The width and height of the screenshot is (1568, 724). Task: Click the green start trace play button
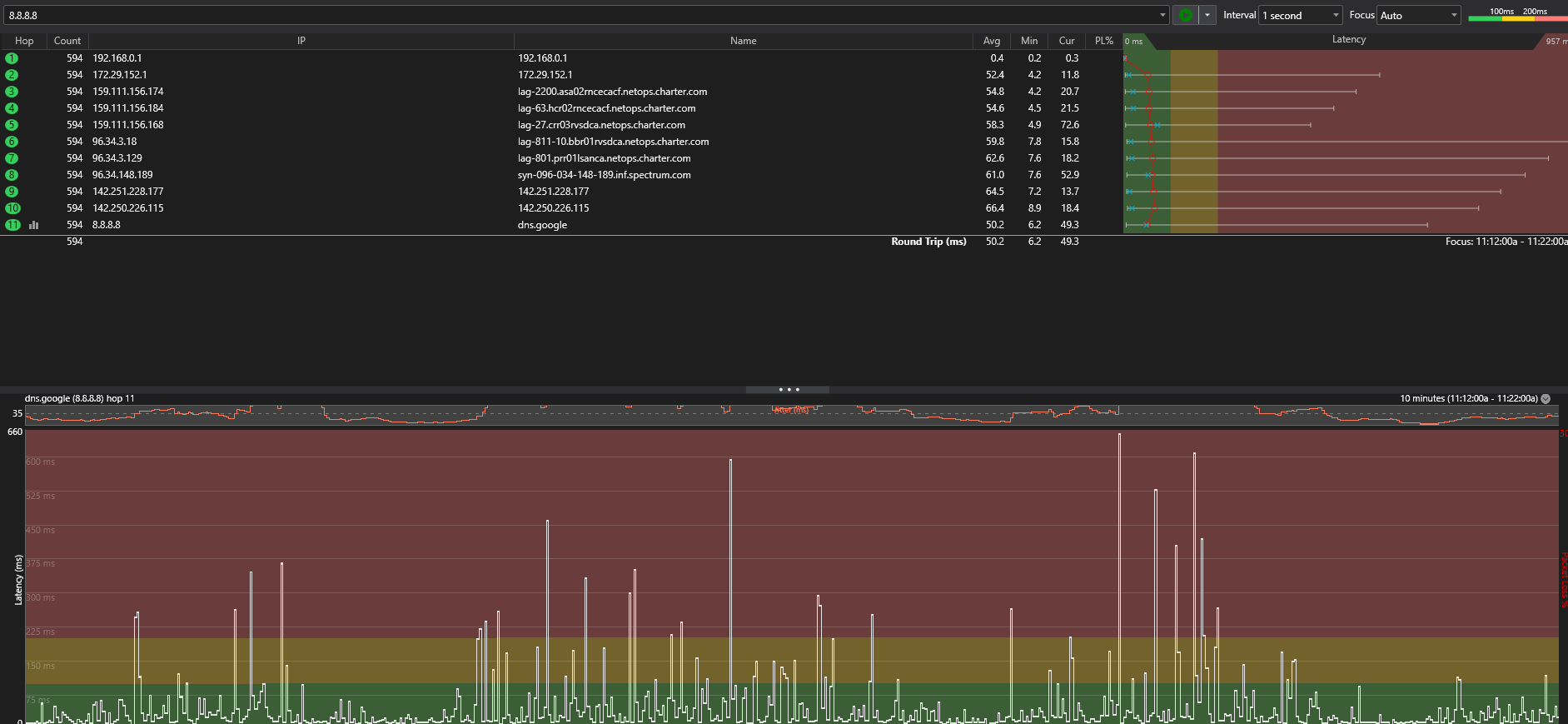point(1185,15)
